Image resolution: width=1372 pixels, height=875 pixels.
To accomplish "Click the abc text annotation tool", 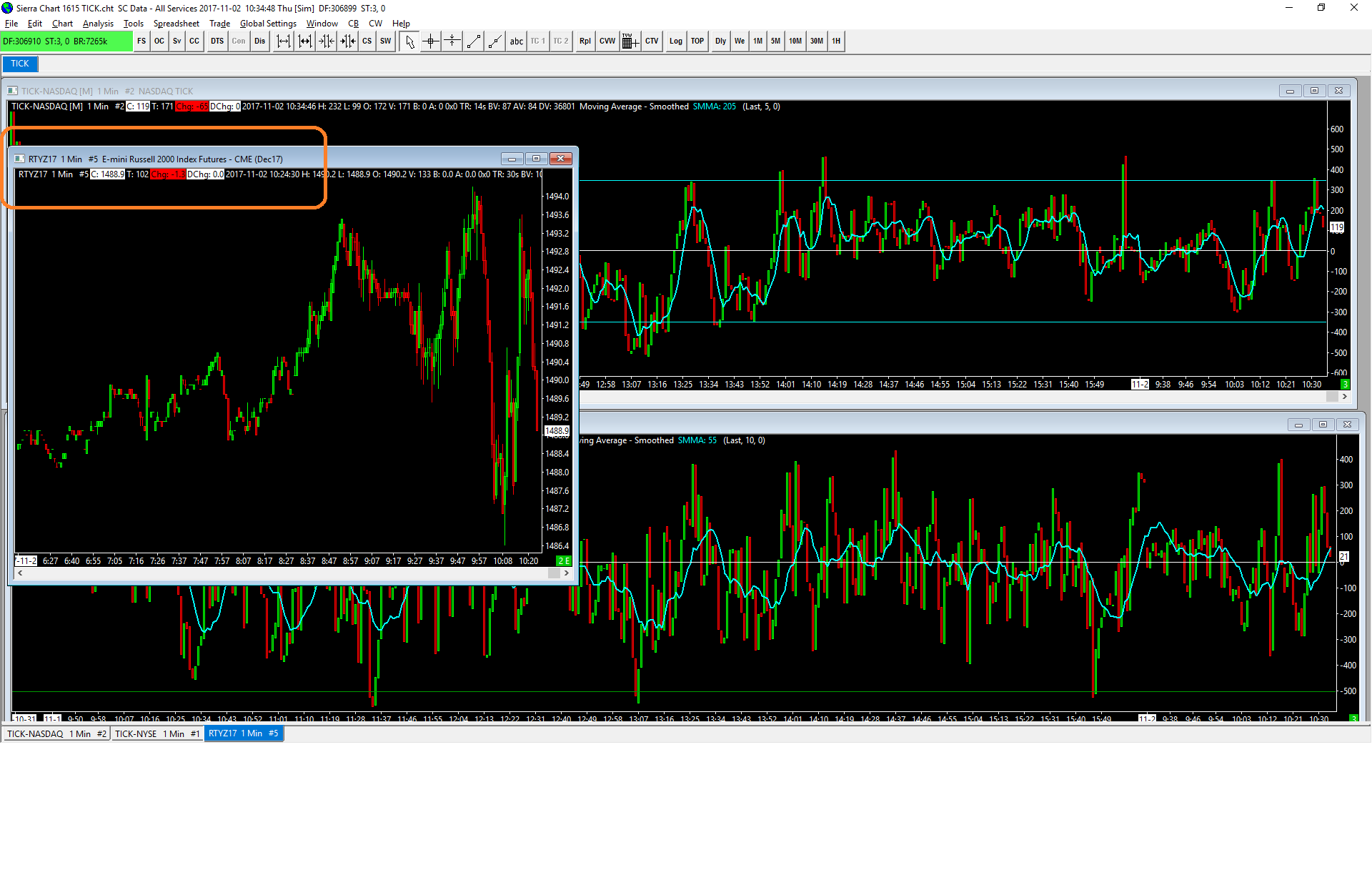I will tap(516, 41).
